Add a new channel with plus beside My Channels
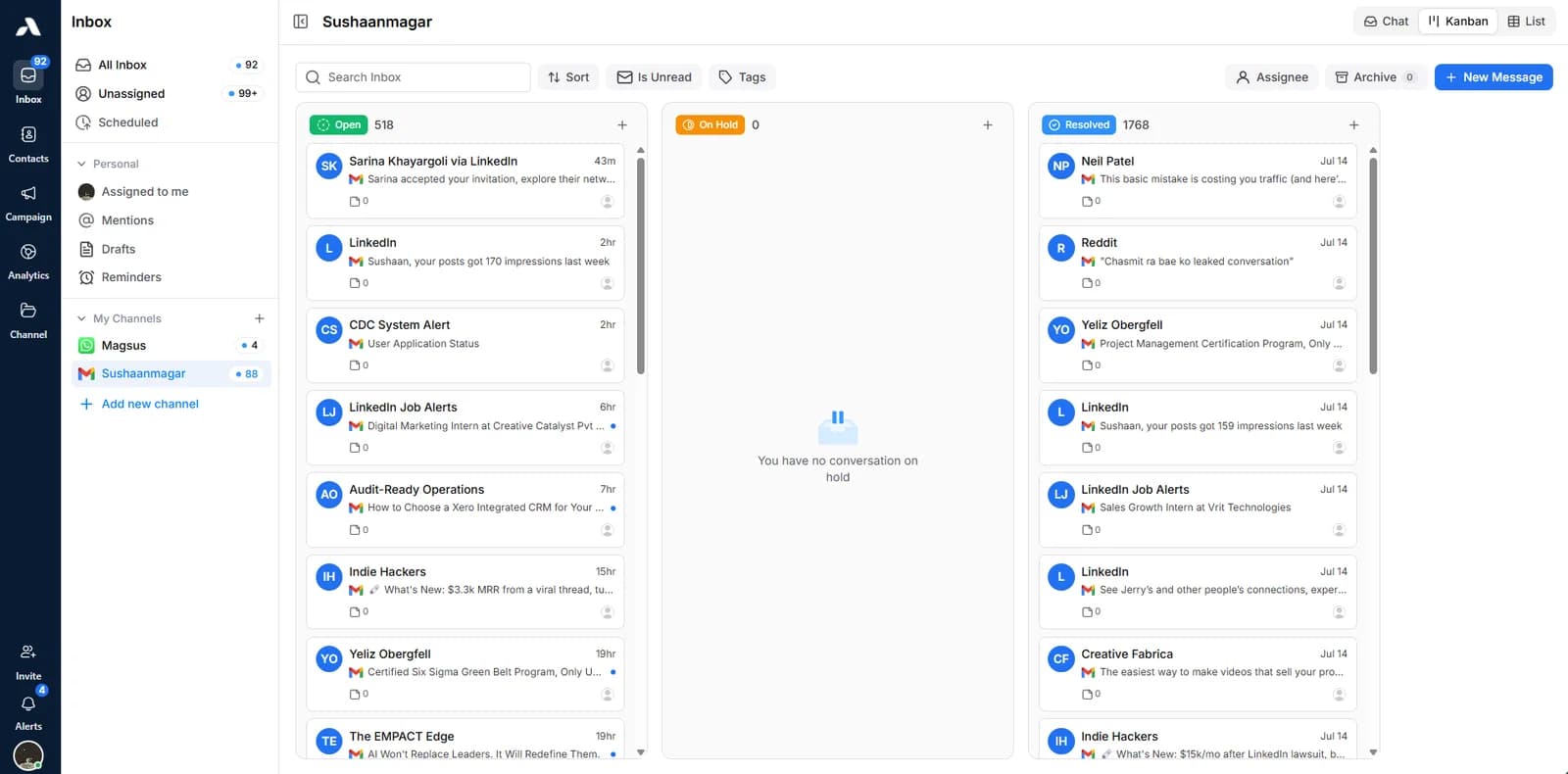The height and width of the screenshot is (774, 1568). [x=260, y=318]
